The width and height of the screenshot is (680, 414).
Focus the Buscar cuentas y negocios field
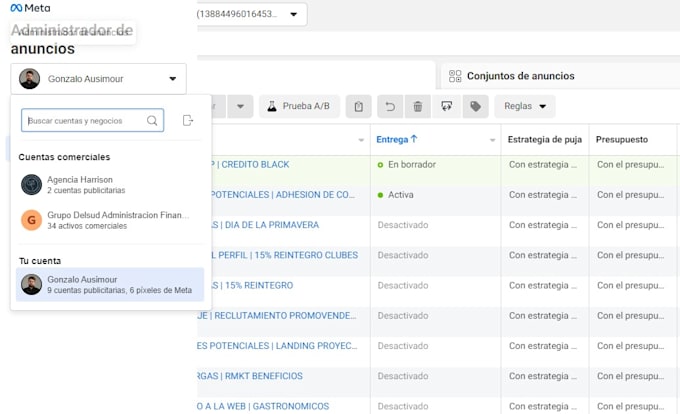point(92,121)
